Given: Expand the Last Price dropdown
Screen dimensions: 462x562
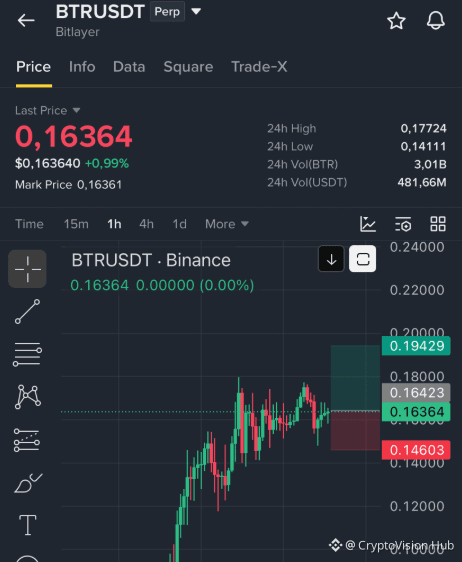Looking at the screenshot, I should [x=48, y=110].
